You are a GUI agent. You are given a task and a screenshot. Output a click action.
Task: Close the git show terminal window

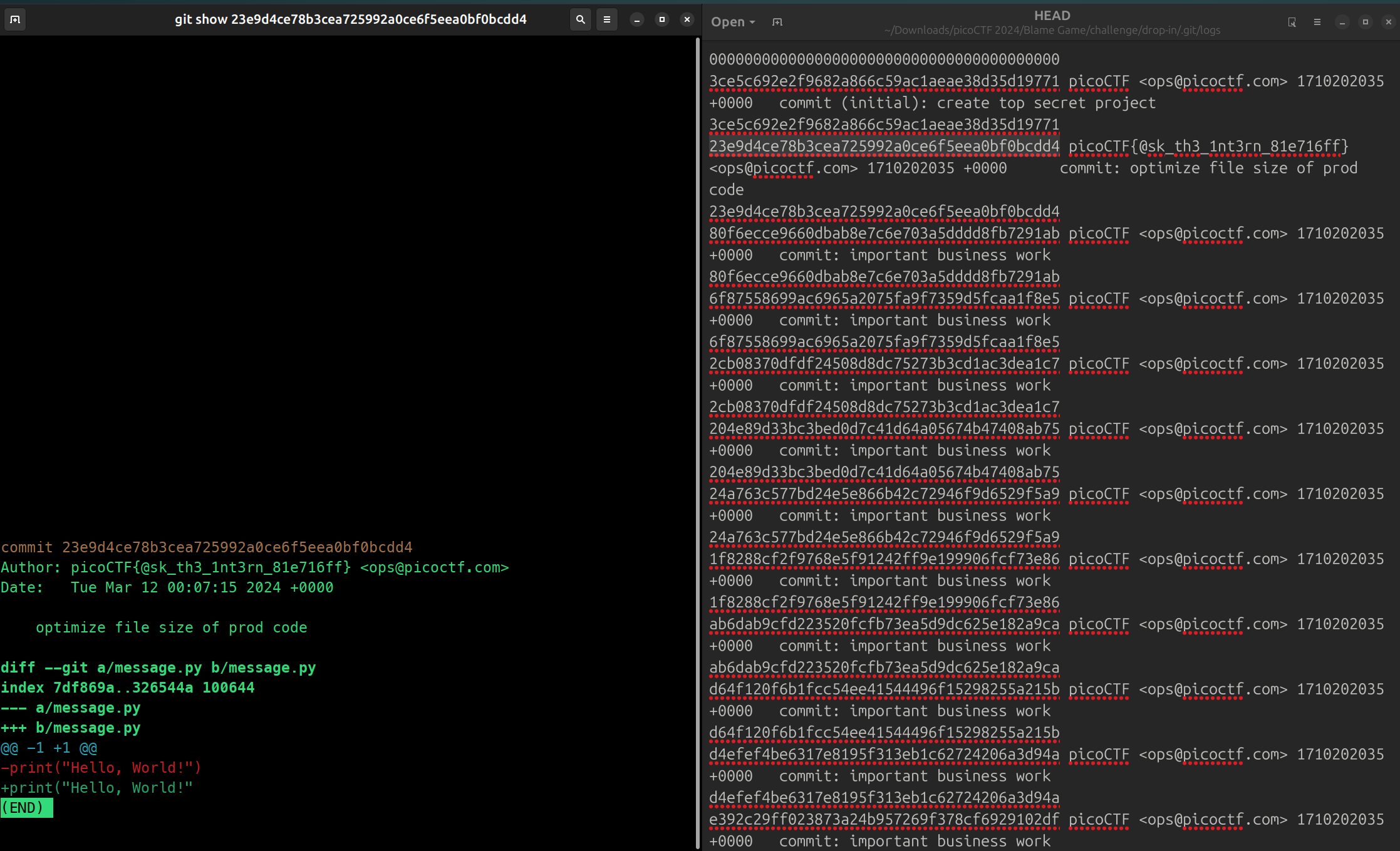point(687,19)
